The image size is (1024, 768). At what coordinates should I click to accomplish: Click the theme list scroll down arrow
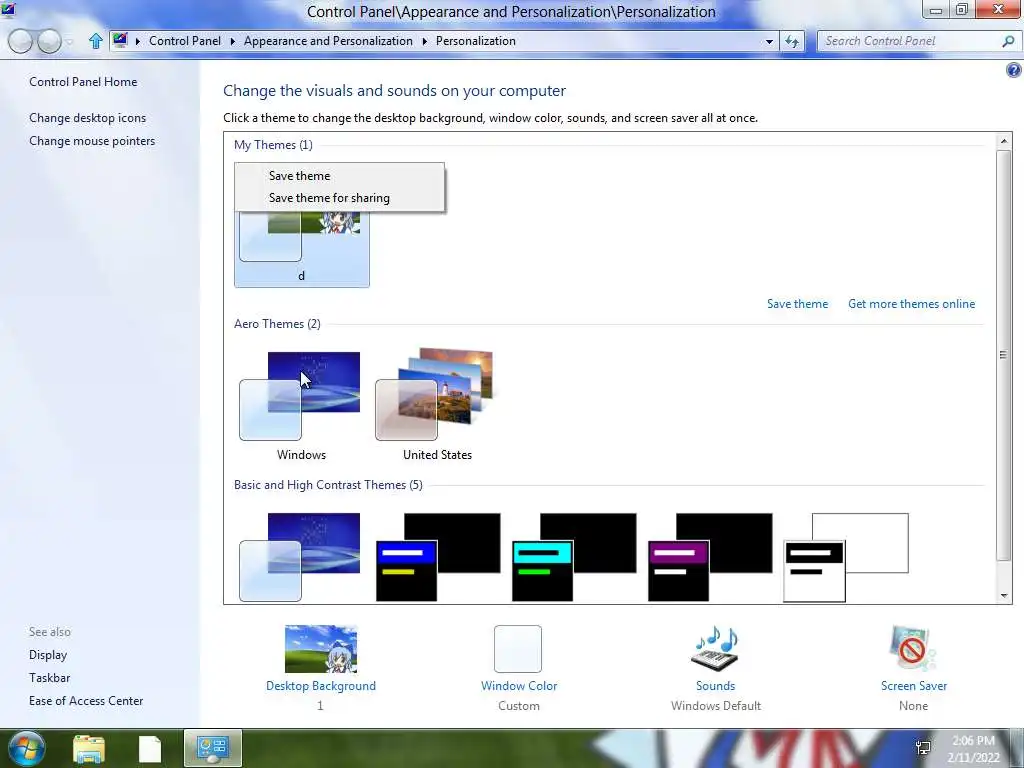tap(1004, 596)
